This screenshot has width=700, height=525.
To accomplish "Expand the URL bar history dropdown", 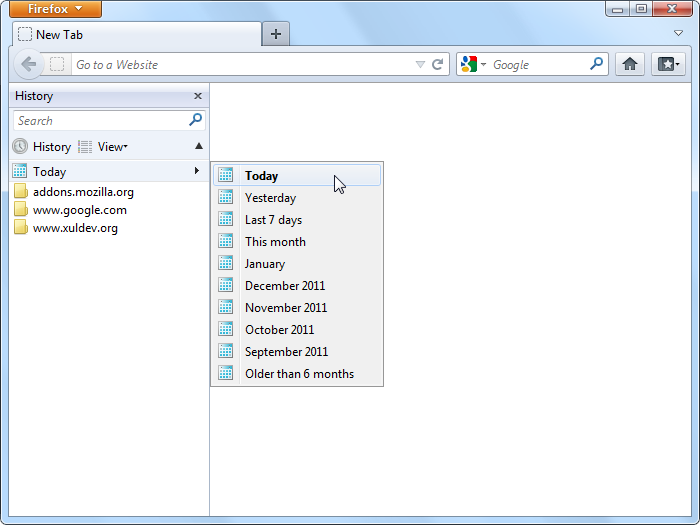I will (420, 65).
